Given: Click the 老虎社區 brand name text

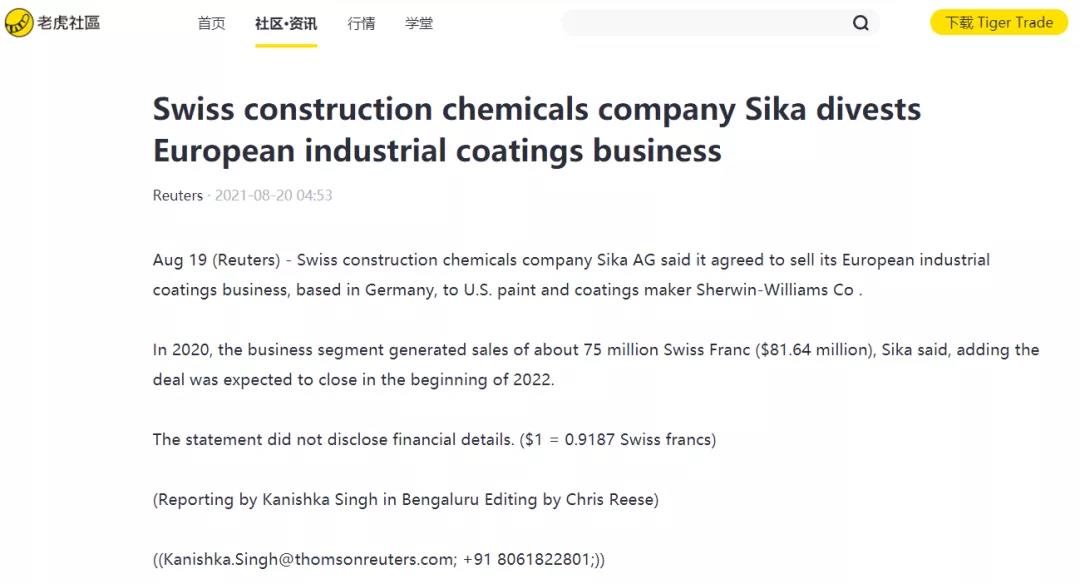Looking at the screenshot, I should pos(69,23).
